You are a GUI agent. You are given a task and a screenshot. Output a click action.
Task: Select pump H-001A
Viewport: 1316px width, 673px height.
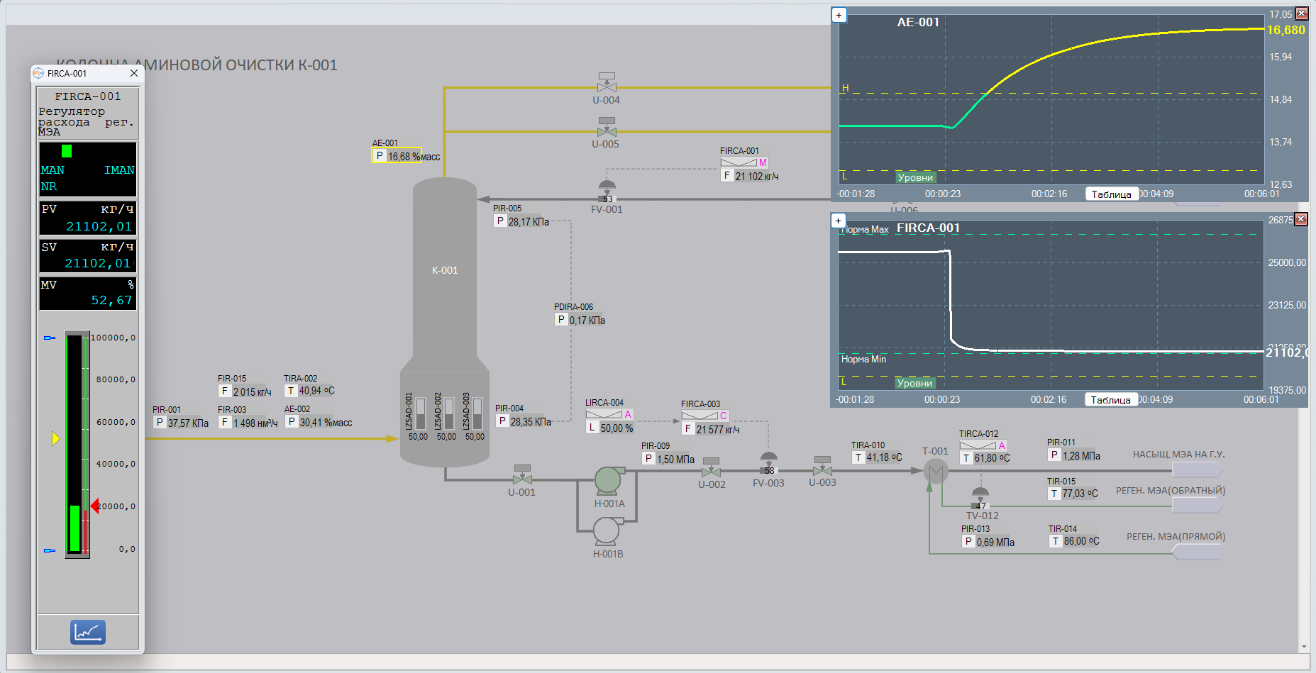[x=608, y=481]
